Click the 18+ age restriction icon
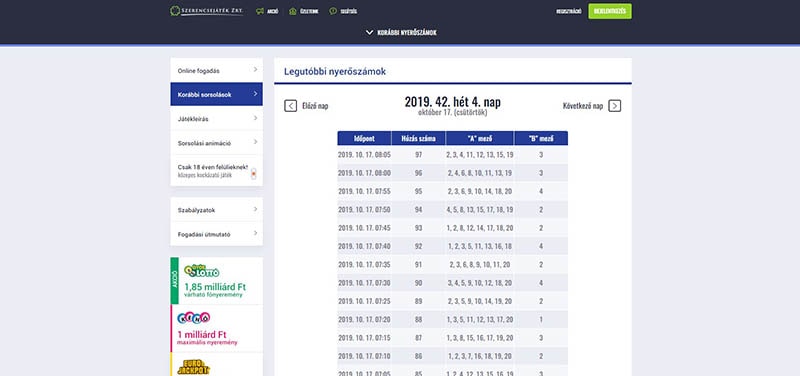 coord(254,173)
